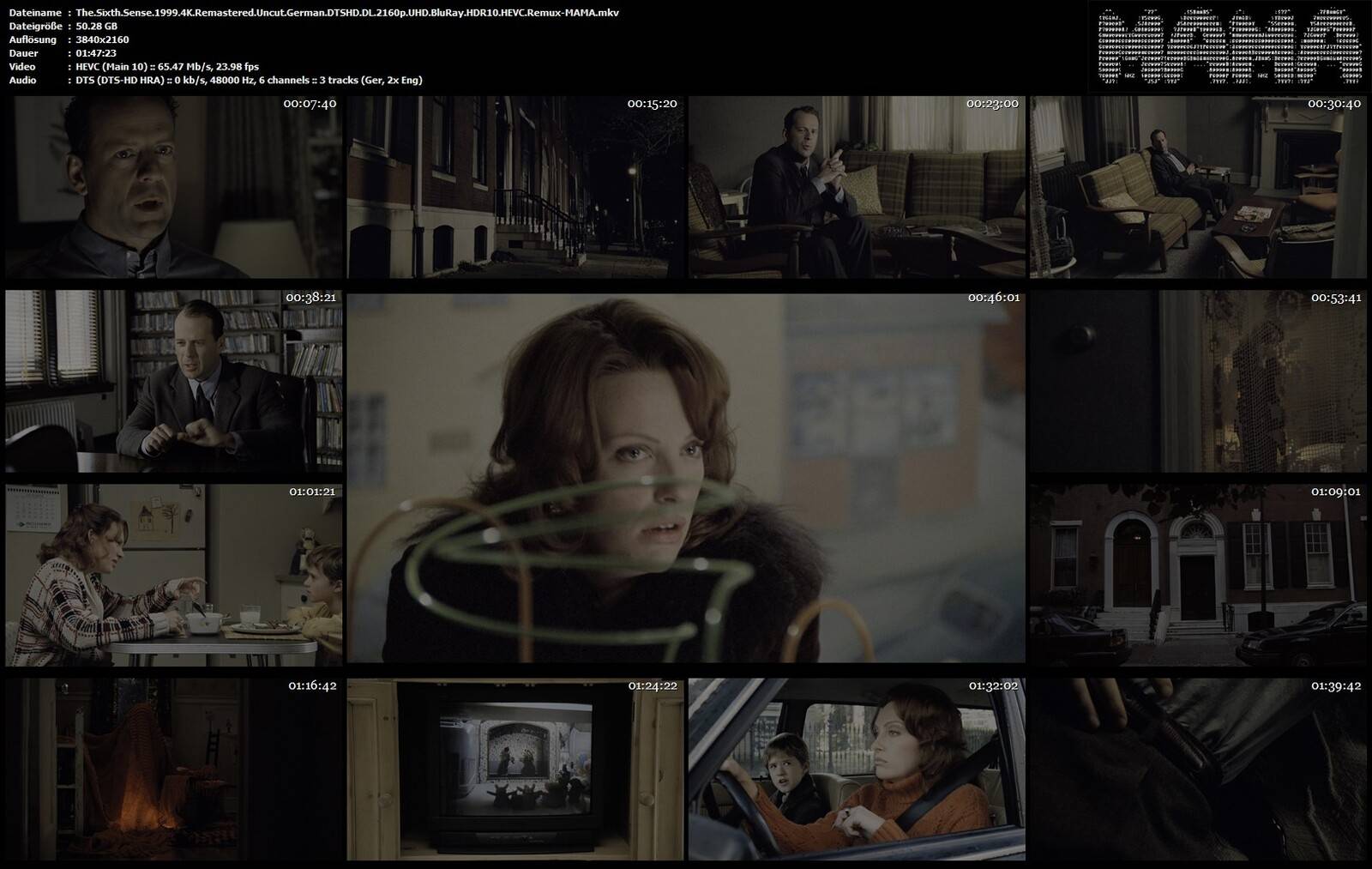The image size is (1372, 869).
Task: Click the 00:30:40 timestamp text
Action: (x=1334, y=104)
